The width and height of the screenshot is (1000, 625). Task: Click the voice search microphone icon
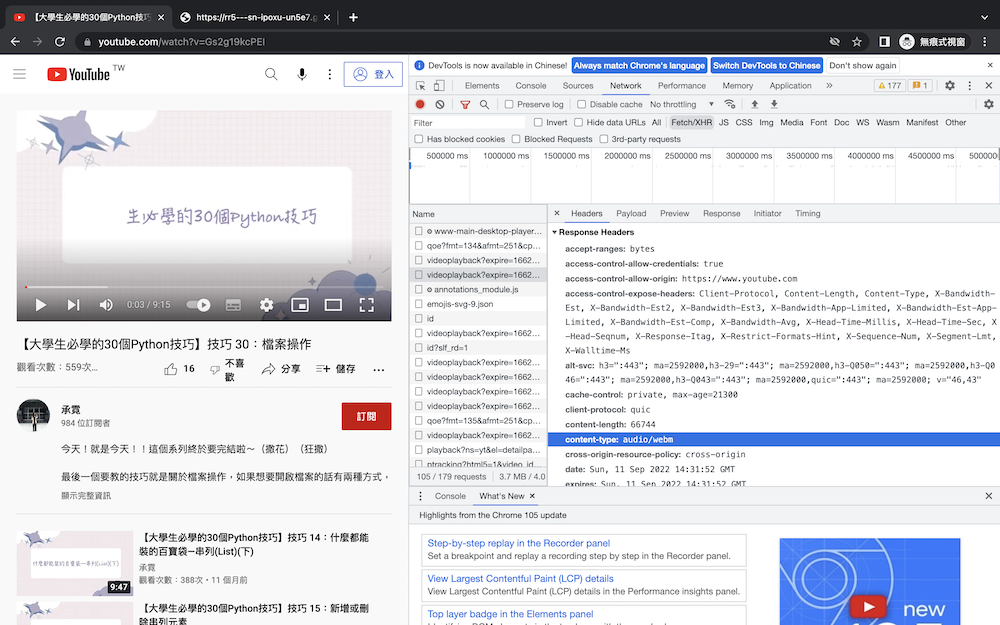point(302,74)
